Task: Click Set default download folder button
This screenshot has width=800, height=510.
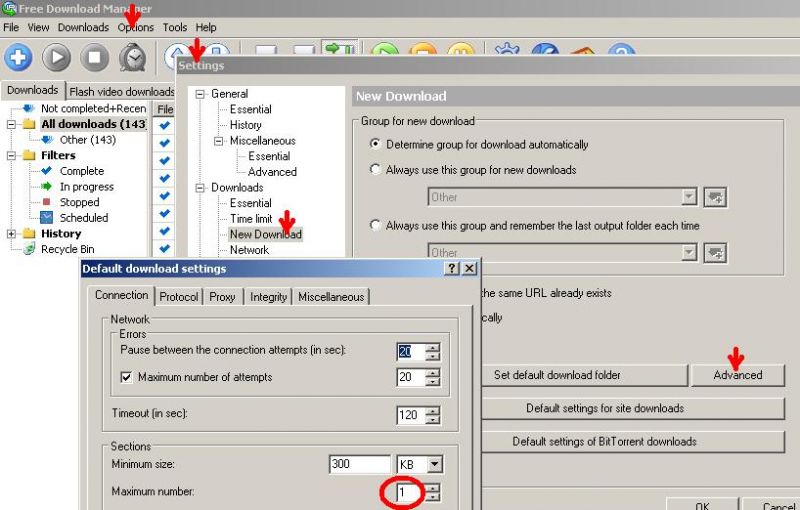Action: point(557,375)
